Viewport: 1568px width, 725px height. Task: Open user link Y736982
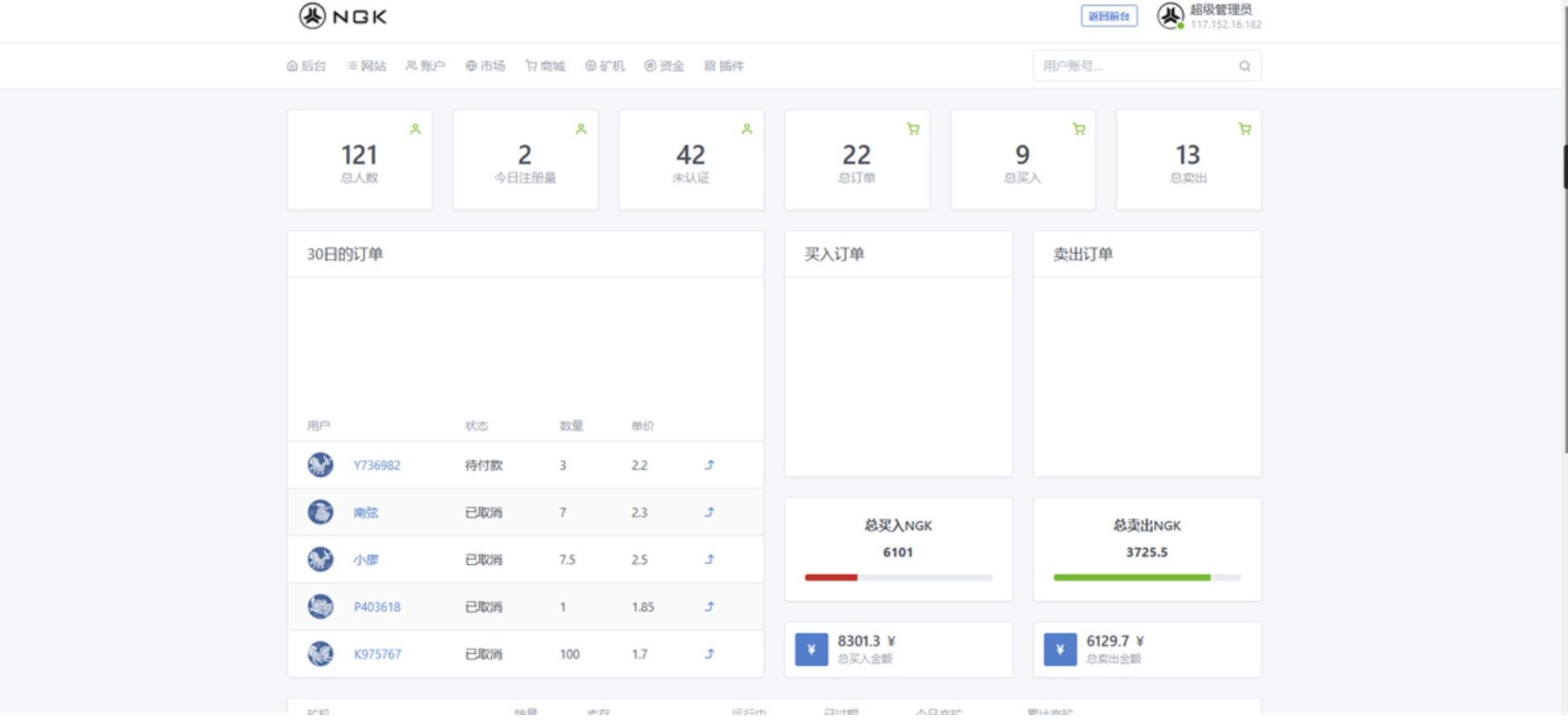377,465
